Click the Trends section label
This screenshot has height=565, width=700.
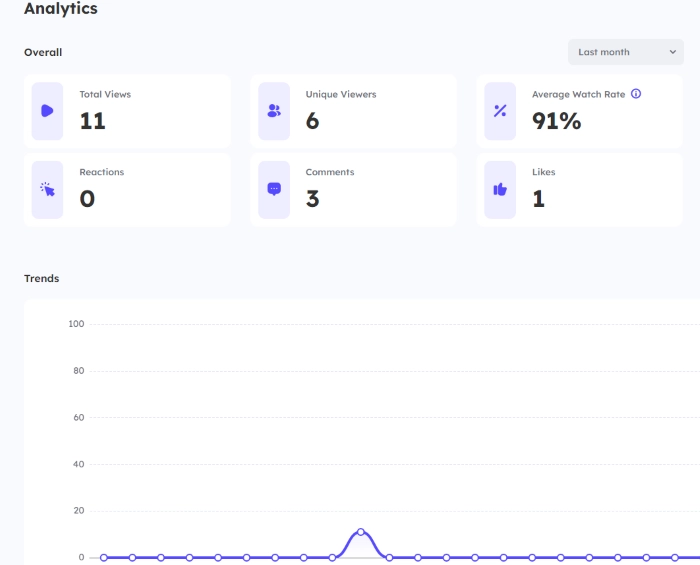[42, 278]
